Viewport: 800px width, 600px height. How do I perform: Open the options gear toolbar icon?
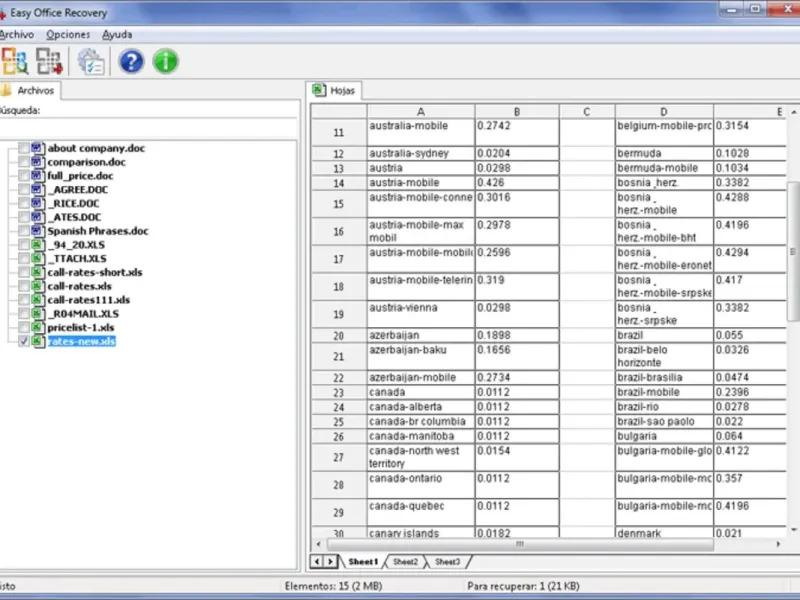click(91, 62)
